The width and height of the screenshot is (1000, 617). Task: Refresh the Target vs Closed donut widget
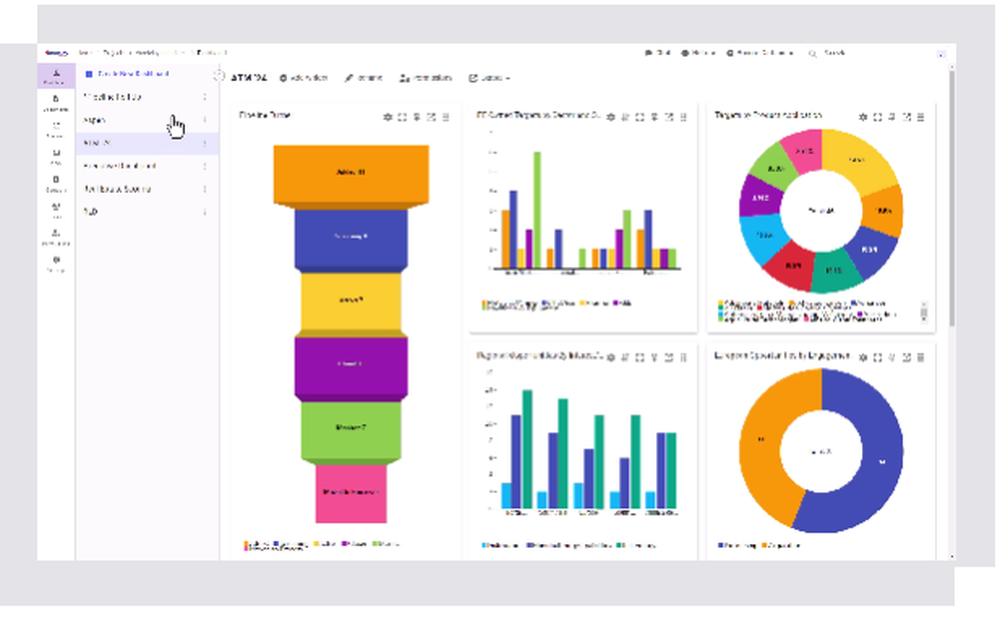tap(891, 117)
